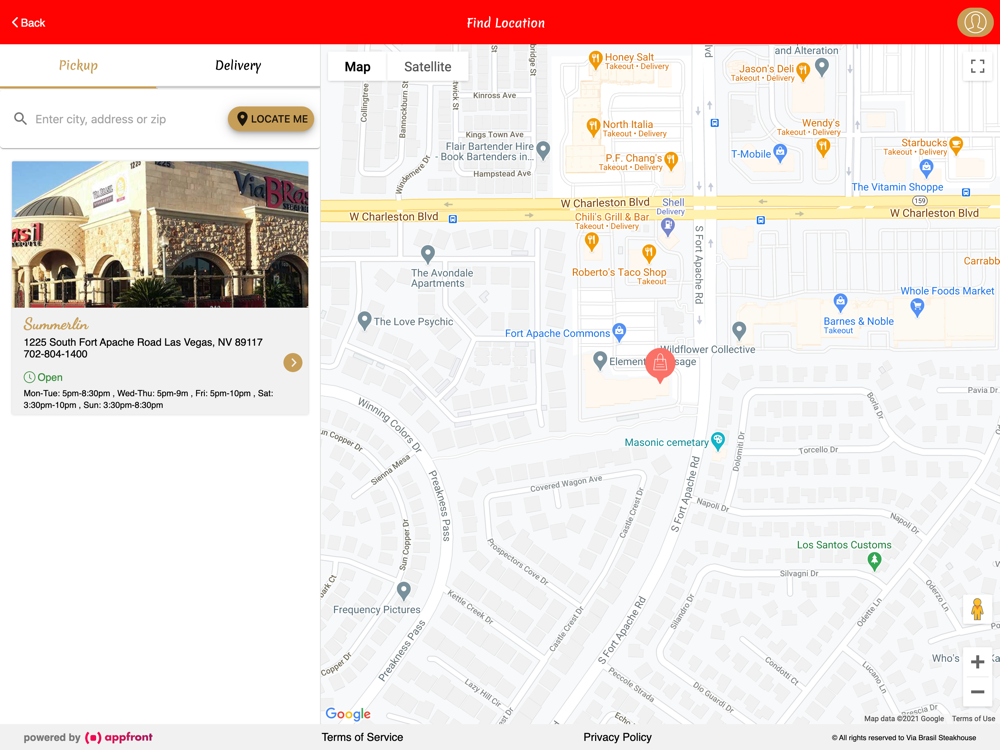The height and width of the screenshot is (750, 1000).
Task: Click the LOCATE ME button
Action: pyautogui.click(x=271, y=119)
